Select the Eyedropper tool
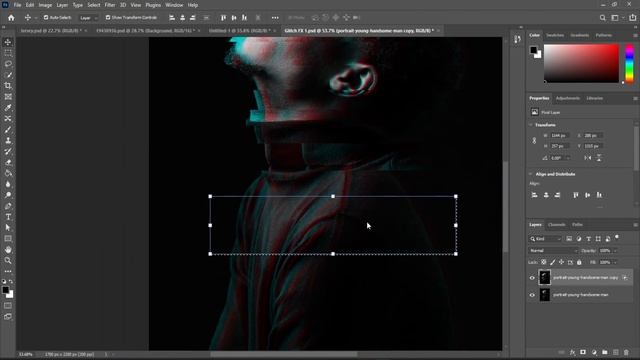 coord(8,108)
